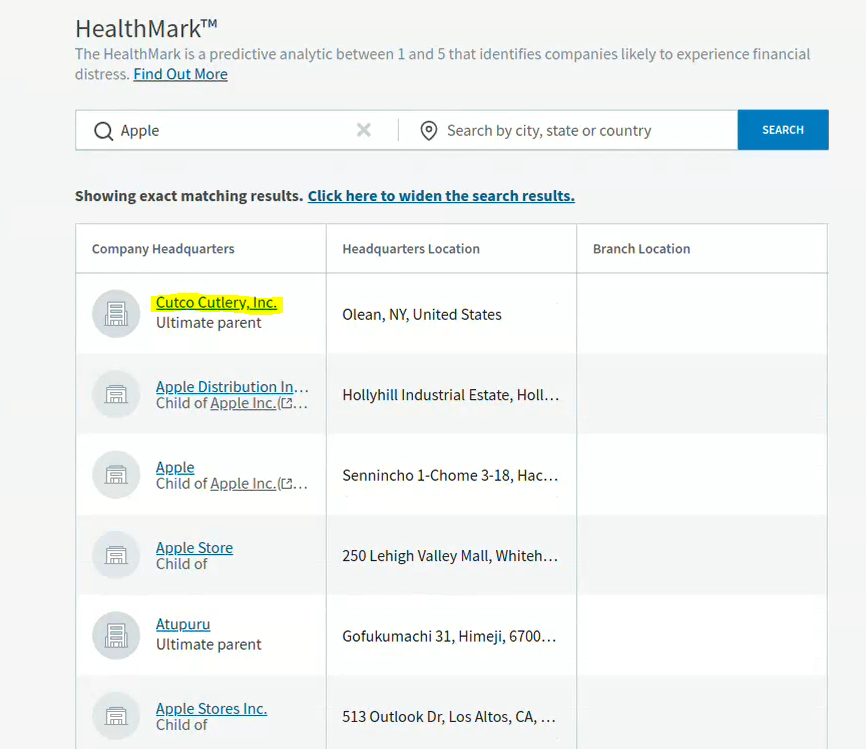Click the 250 Lehigh Valley Mall cell
Screen dimensions: 866x749
point(450,556)
